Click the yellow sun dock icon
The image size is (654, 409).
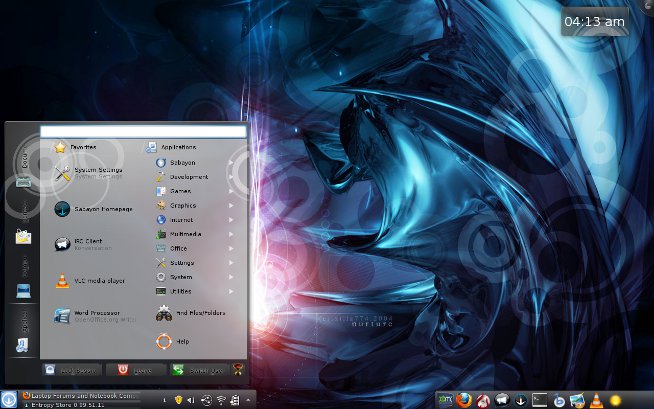point(615,401)
